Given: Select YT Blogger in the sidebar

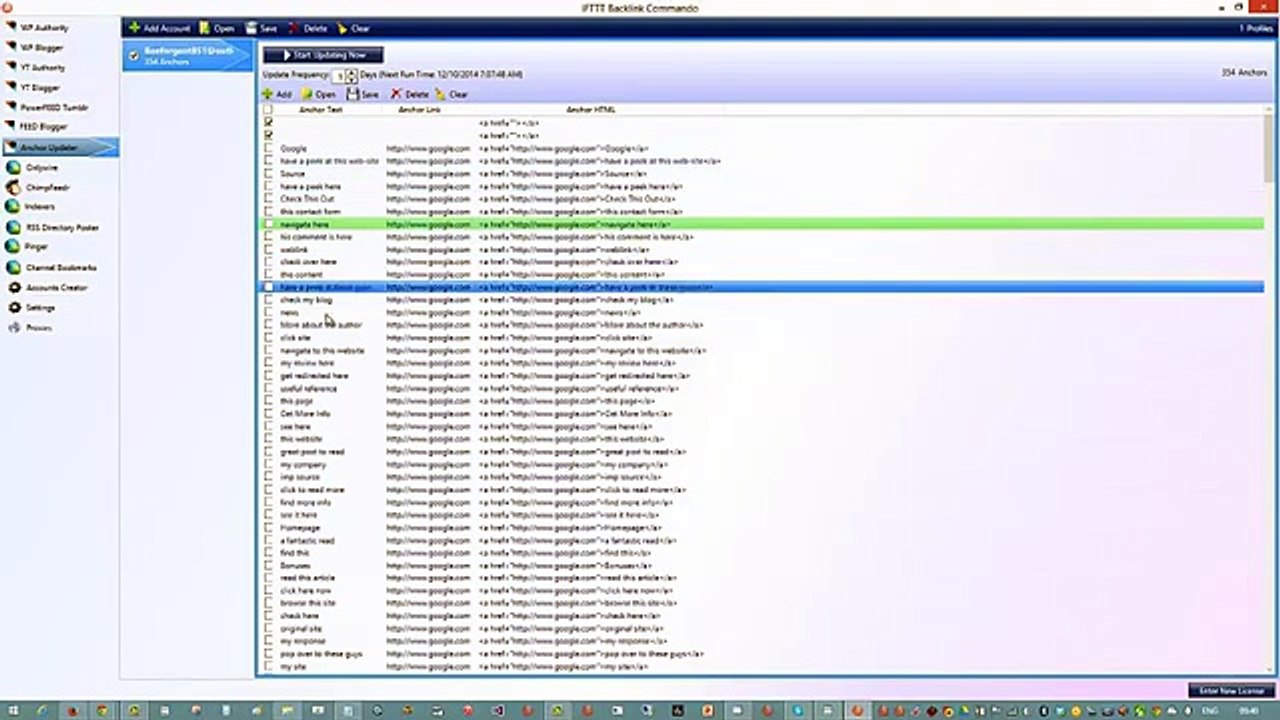Looking at the screenshot, I should point(41,87).
